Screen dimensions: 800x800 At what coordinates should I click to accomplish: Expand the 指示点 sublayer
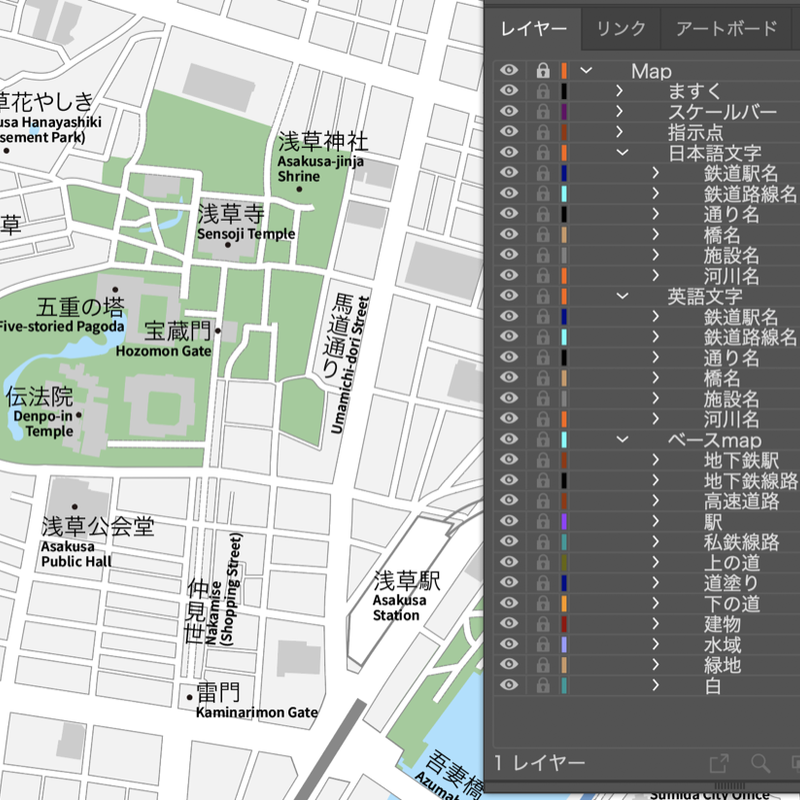coord(621,132)
